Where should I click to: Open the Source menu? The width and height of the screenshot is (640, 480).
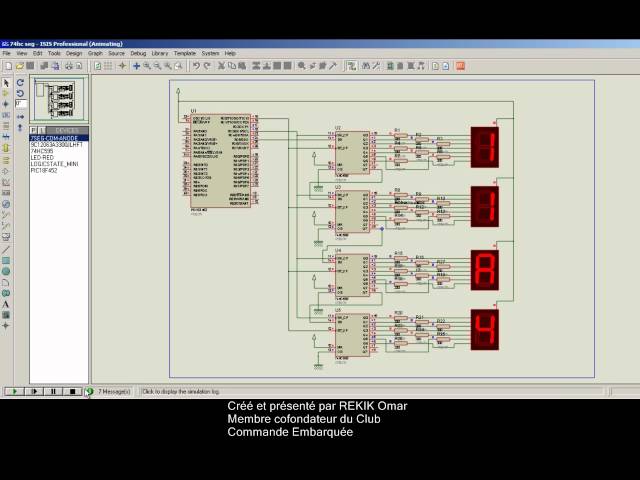pos(116,53)
